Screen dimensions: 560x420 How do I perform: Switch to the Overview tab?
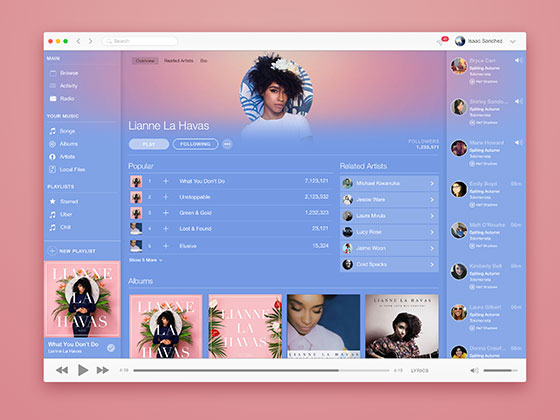[x=145, y=61]
